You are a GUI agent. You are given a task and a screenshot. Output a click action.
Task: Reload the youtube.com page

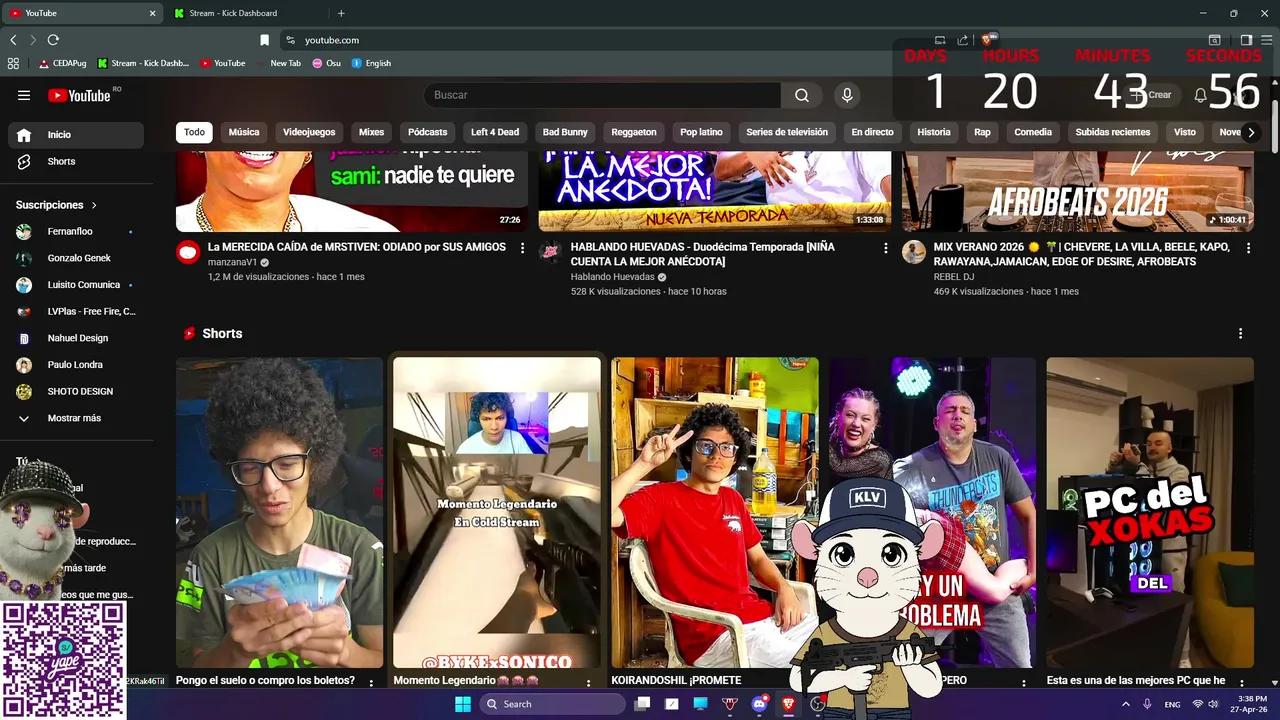tap(53, 40)
